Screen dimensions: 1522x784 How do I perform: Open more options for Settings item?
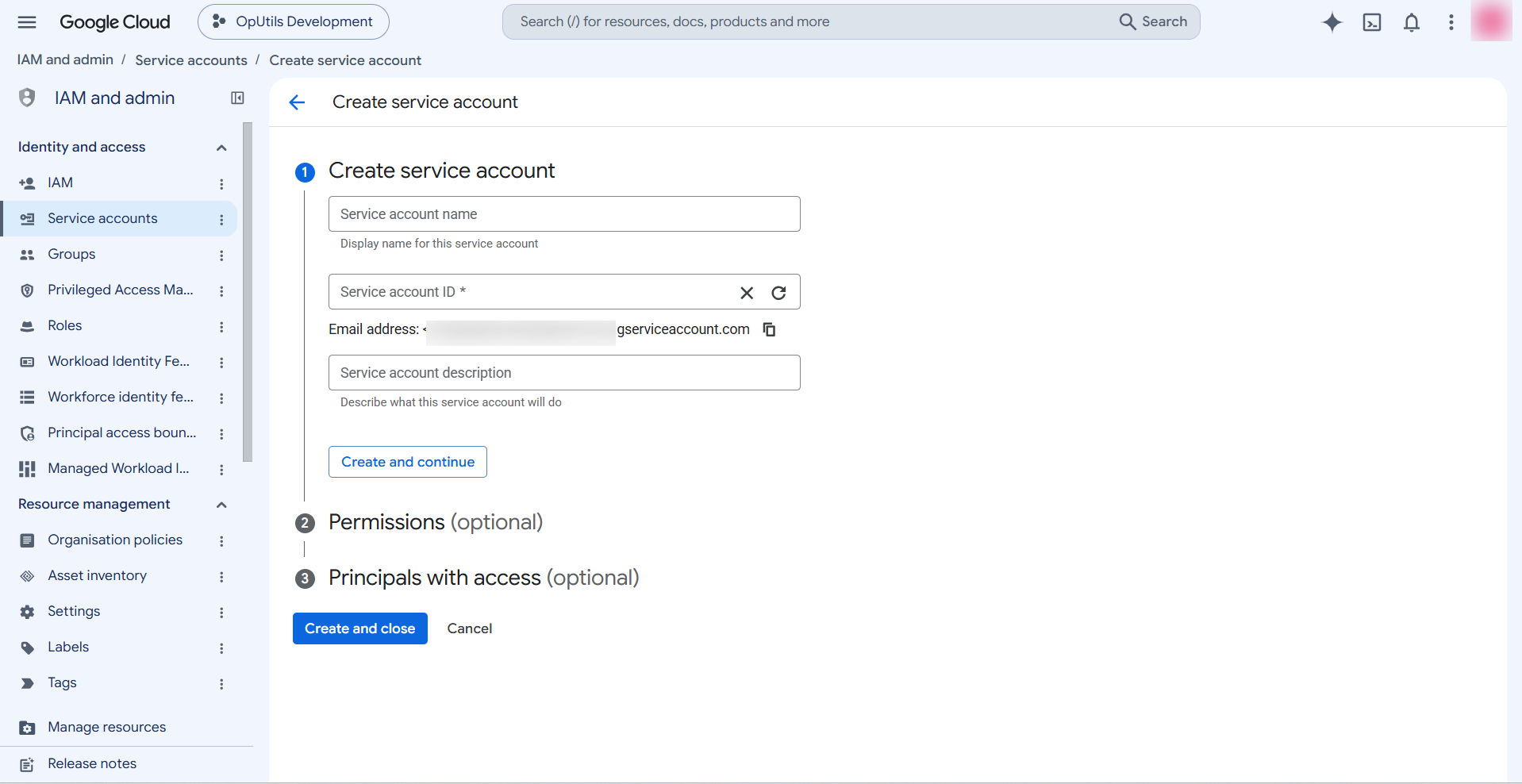click(x=221, y=613)
